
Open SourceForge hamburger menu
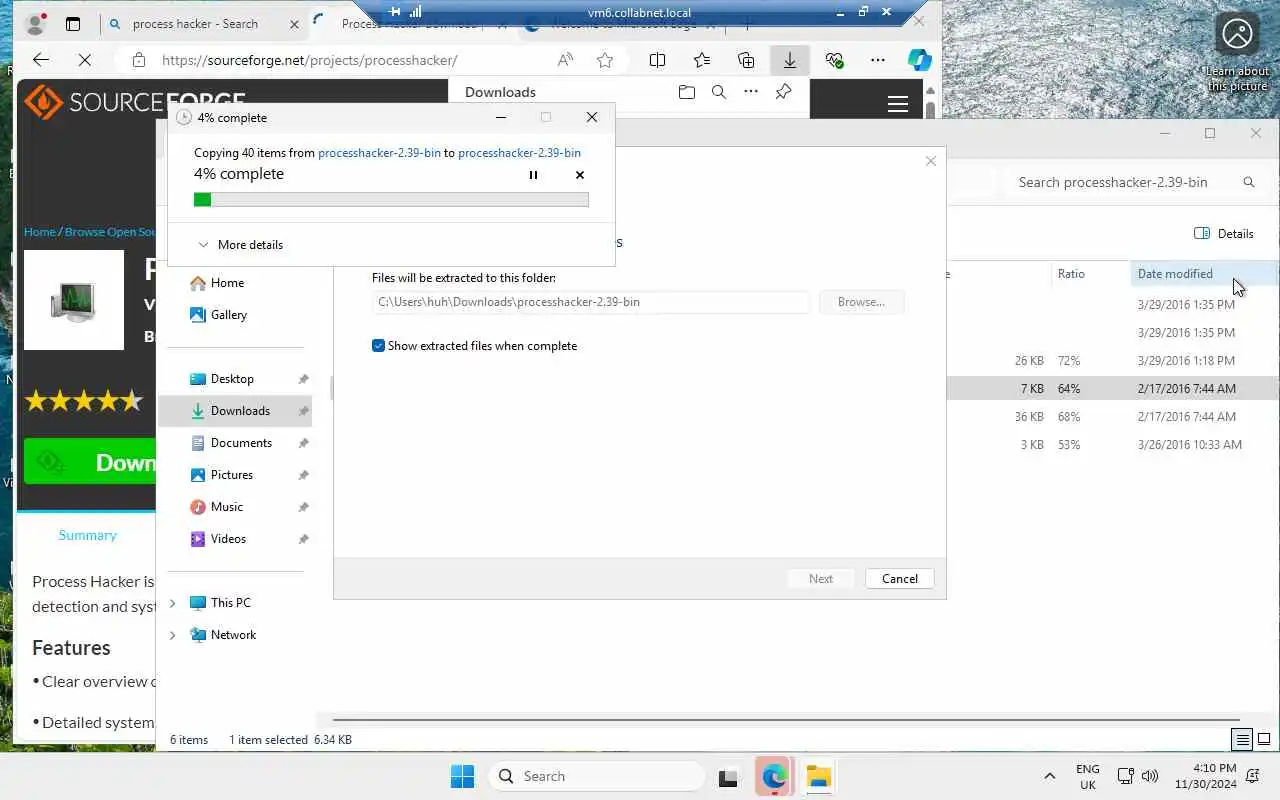pos(898,104)
